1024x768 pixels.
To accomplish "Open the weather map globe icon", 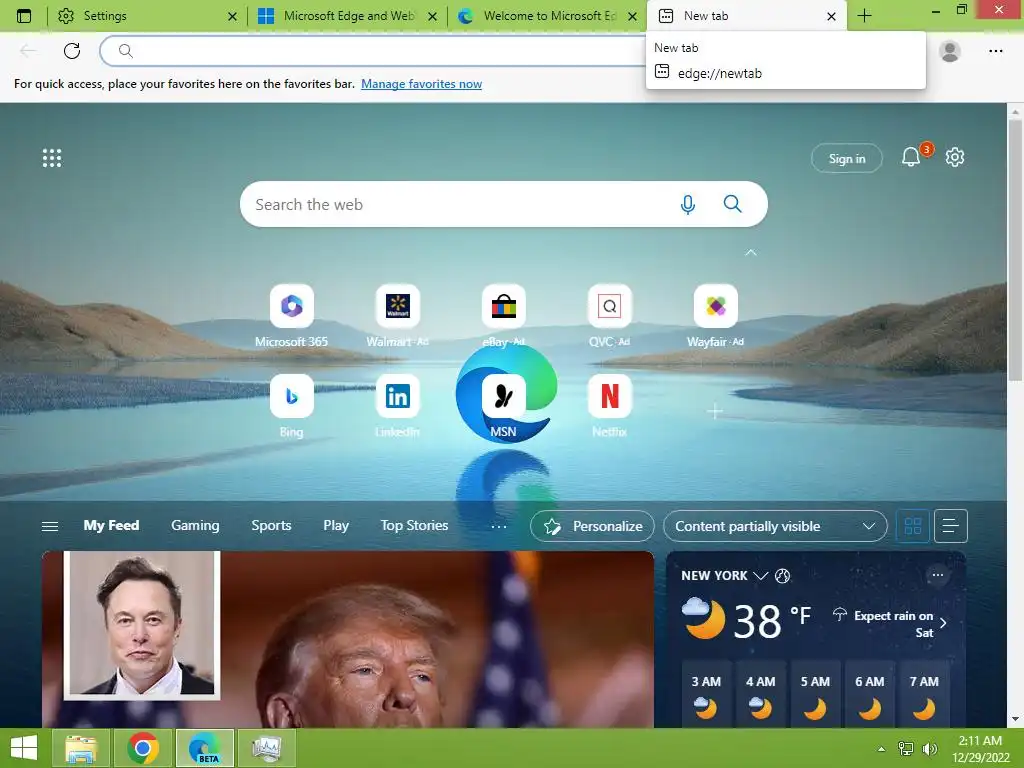I will [x=782, y=575].
